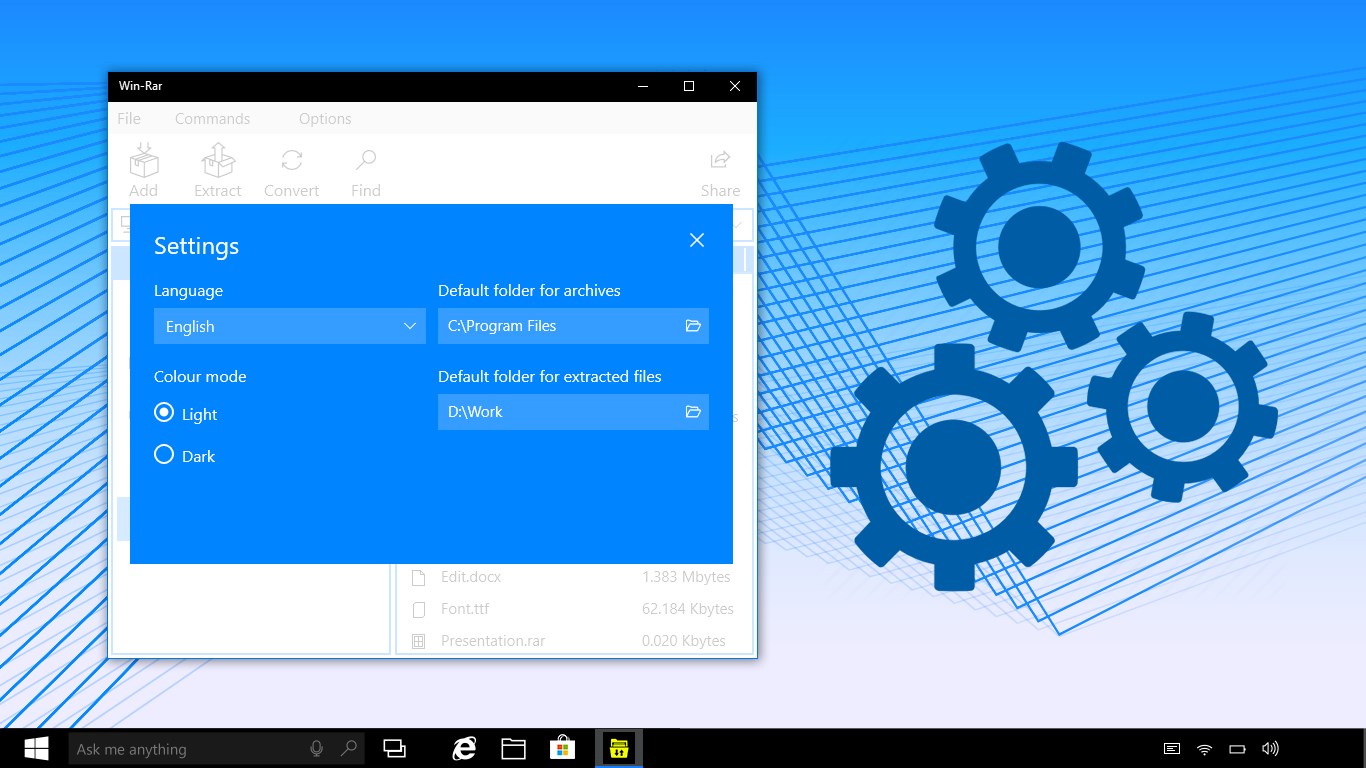Select the Presentation.rar file name
Screen dimensions: 1366x768
tap(493, 641)
